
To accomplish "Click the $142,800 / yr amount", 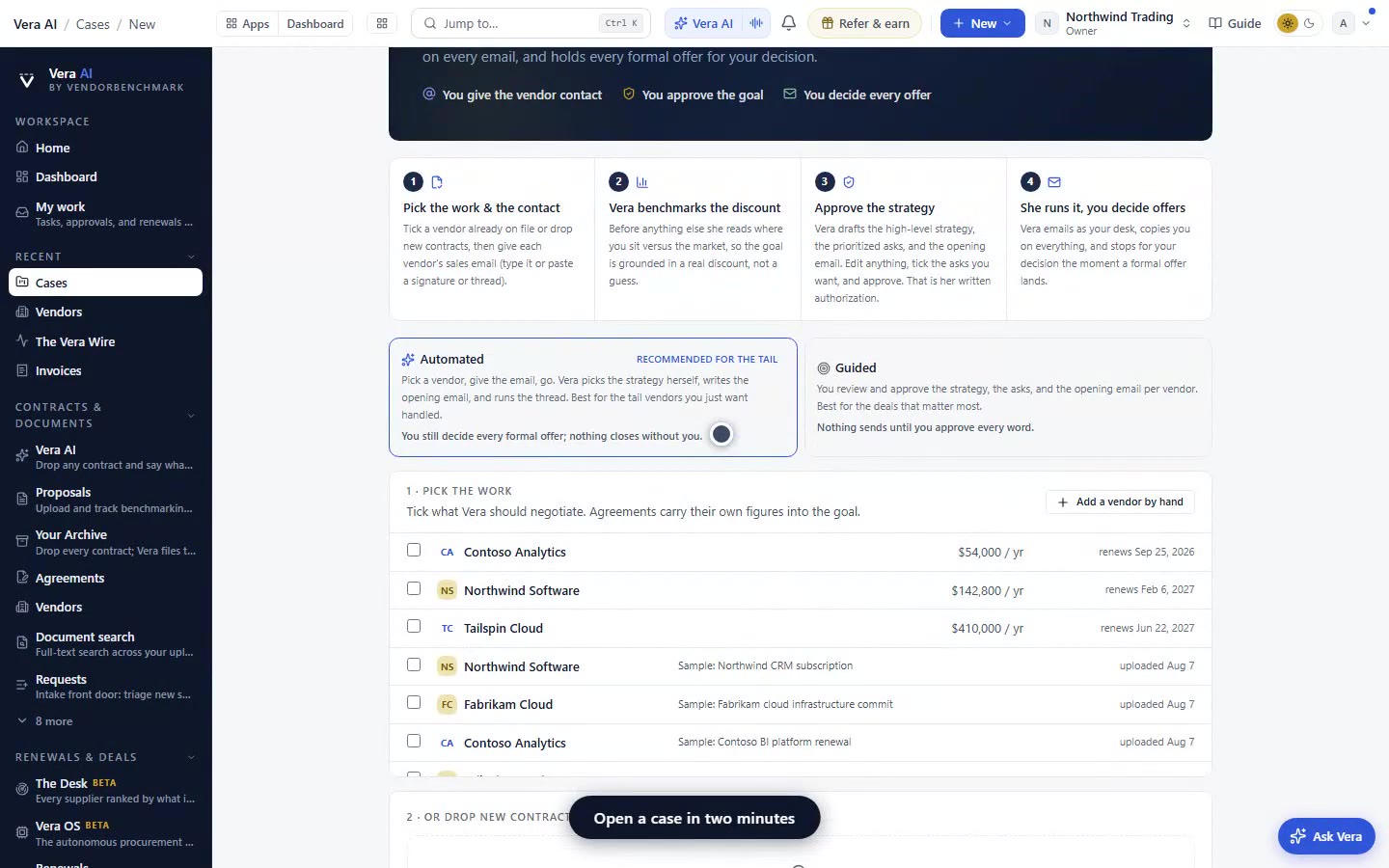I will coord(987,590).
